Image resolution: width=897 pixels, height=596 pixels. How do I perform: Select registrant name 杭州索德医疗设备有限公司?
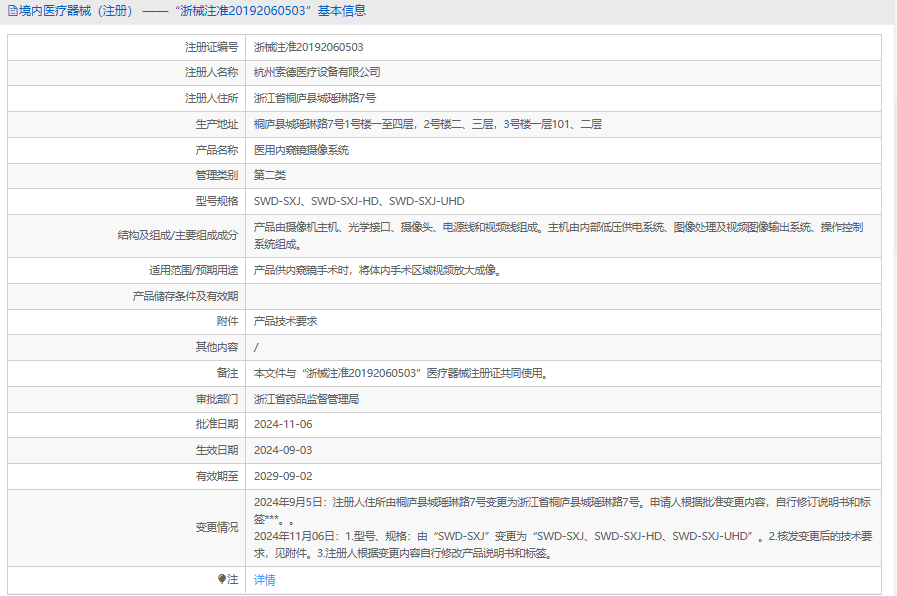tap(317, 73)
